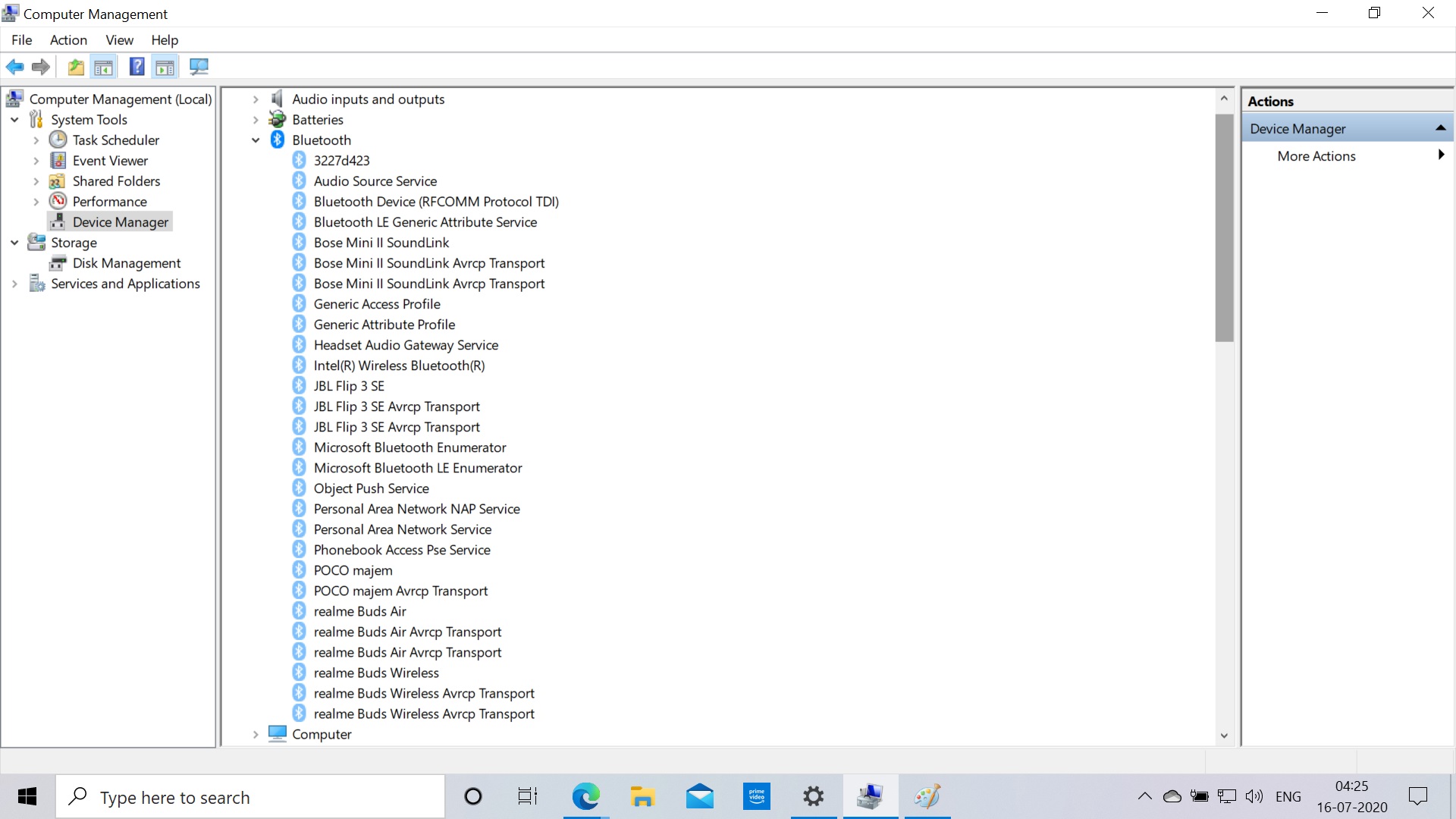Open the notification Action Center

coord(1417,796)
